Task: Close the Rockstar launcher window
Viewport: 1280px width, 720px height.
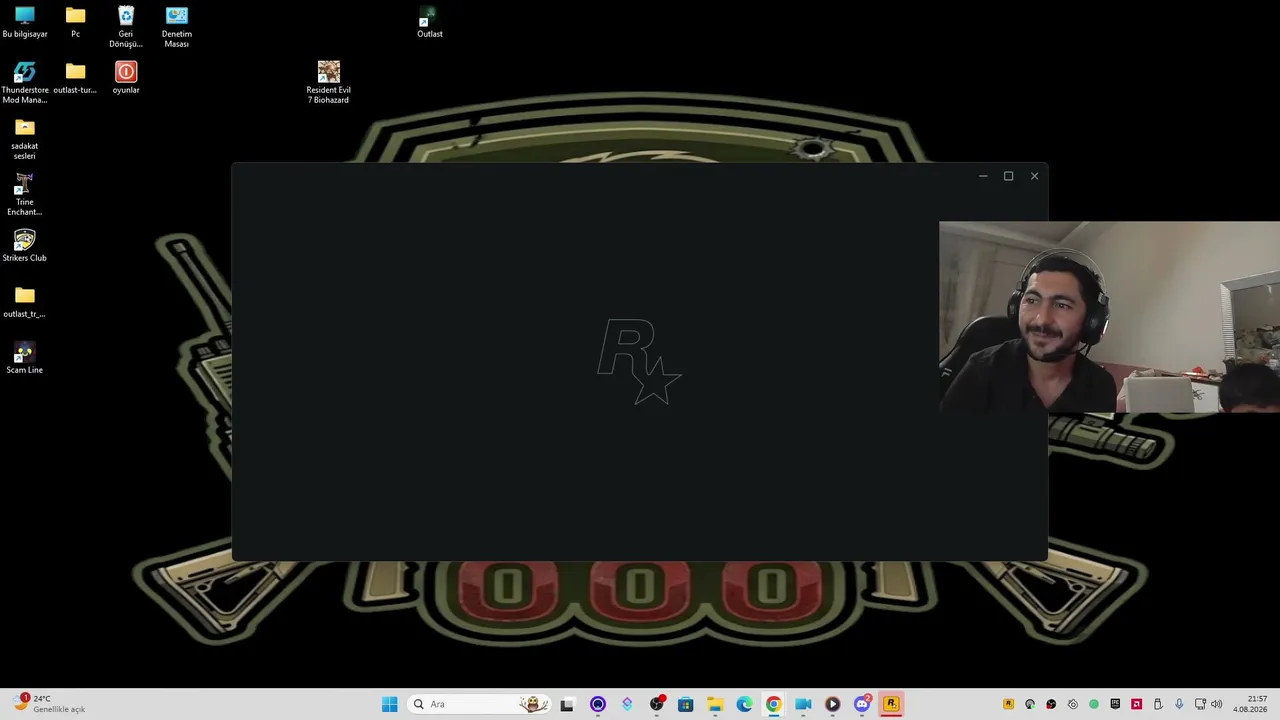Action: point(1034,176)
